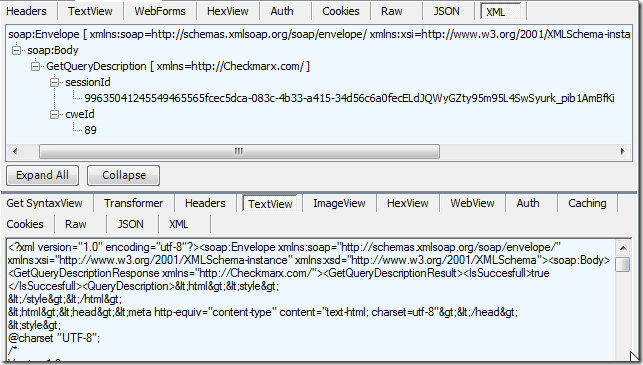Click the response scrollbar up arrow
The height and width of the screenshot is (365, 643).
coord(623,248)
